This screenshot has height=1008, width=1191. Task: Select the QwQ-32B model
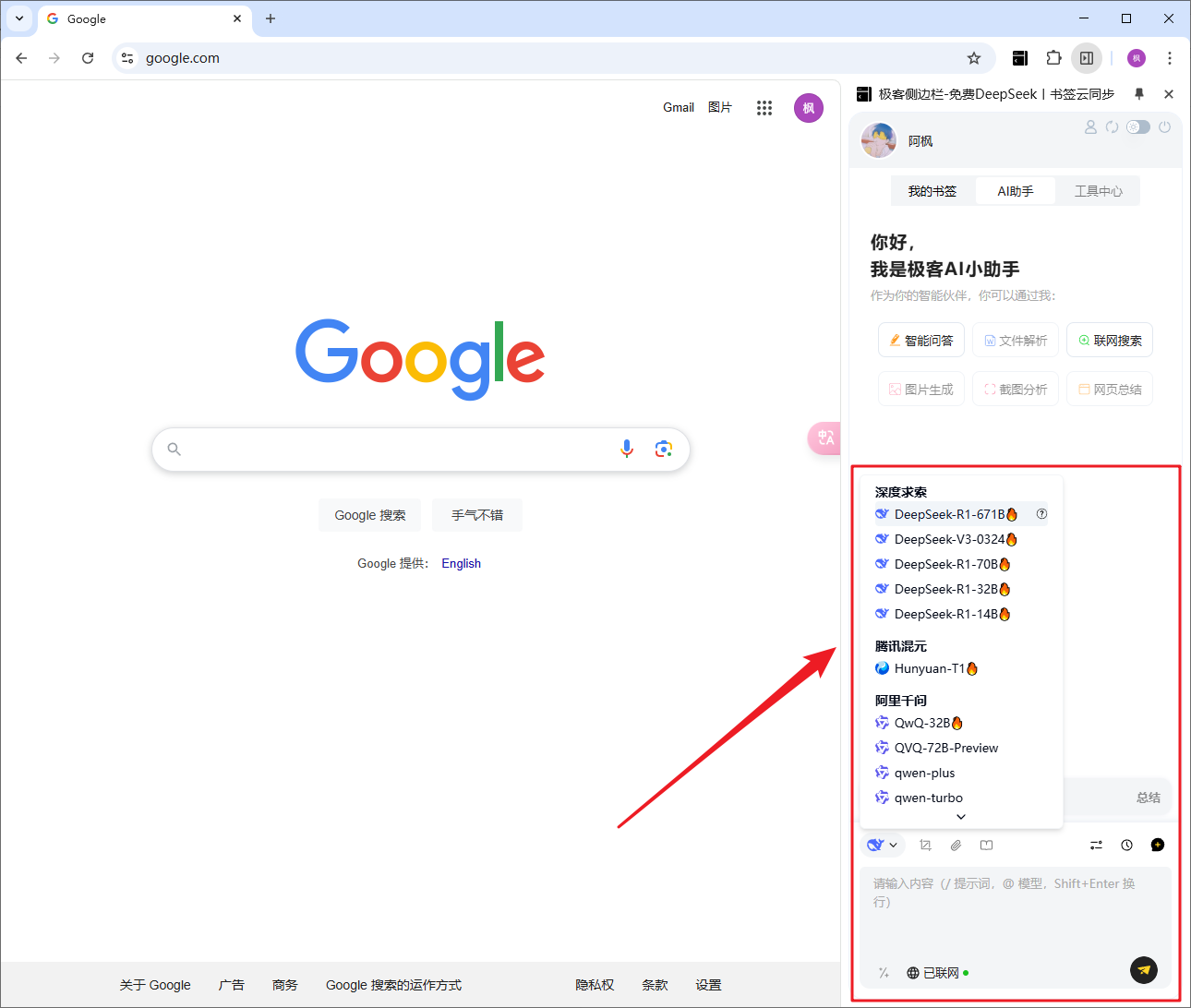(x=960, y=723)
